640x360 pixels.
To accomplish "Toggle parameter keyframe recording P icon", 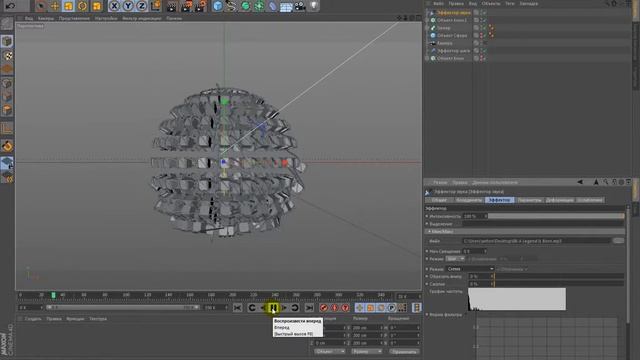I will (x=391, y=307).
